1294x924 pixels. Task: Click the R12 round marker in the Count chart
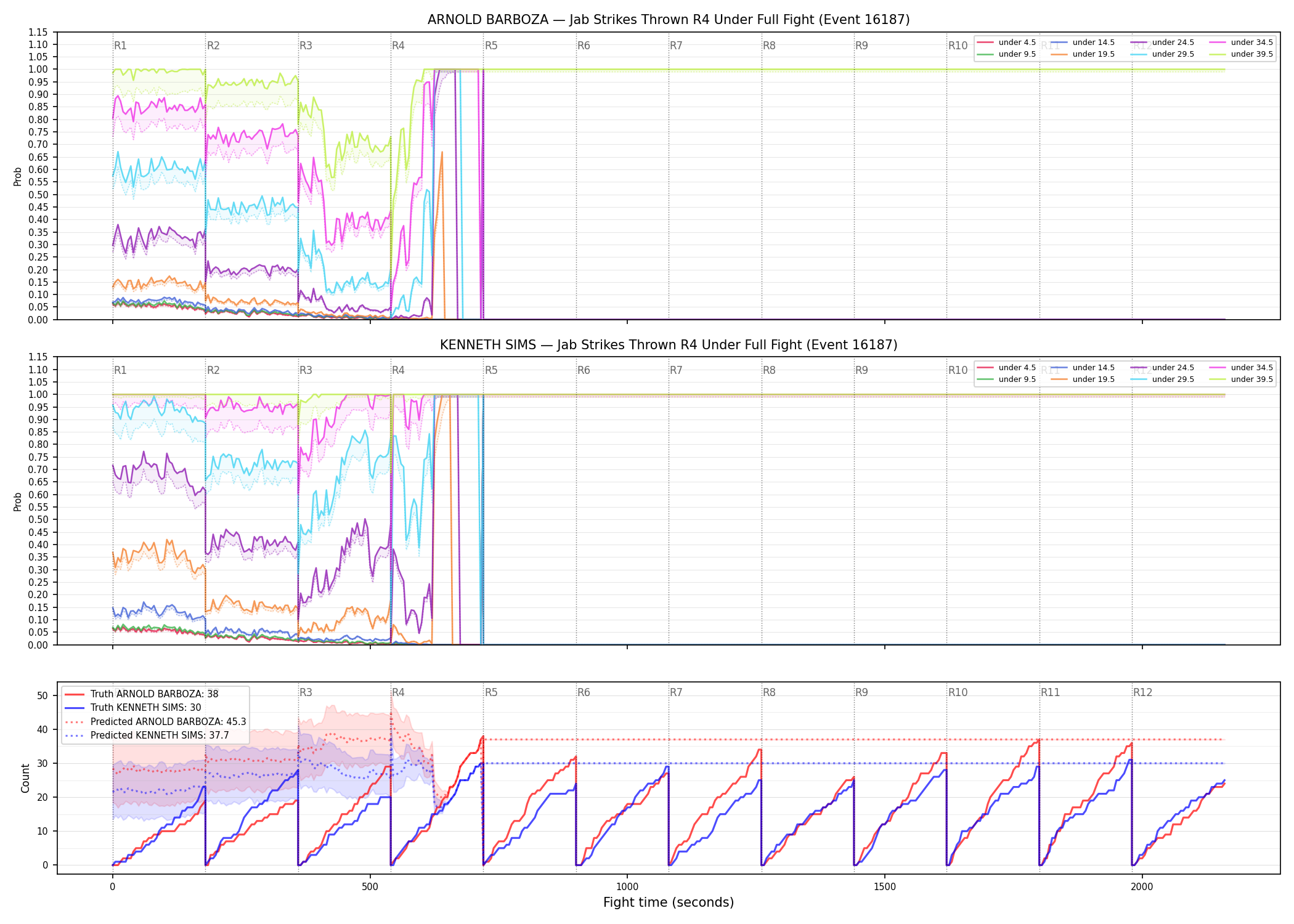point(1142,692)
